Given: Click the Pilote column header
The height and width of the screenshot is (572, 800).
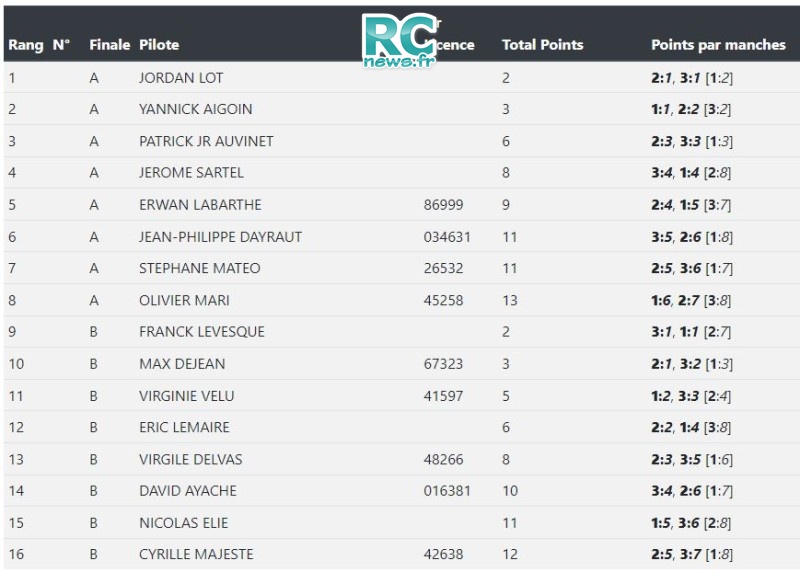Looking at the screenshot, I should pyautogui.click(x=159, y=45).
